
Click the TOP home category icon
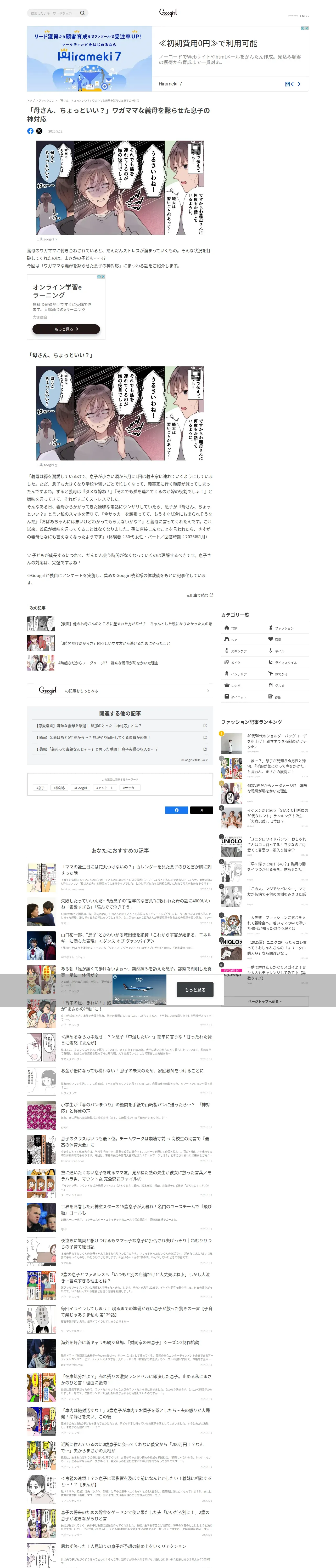[227, 627]
